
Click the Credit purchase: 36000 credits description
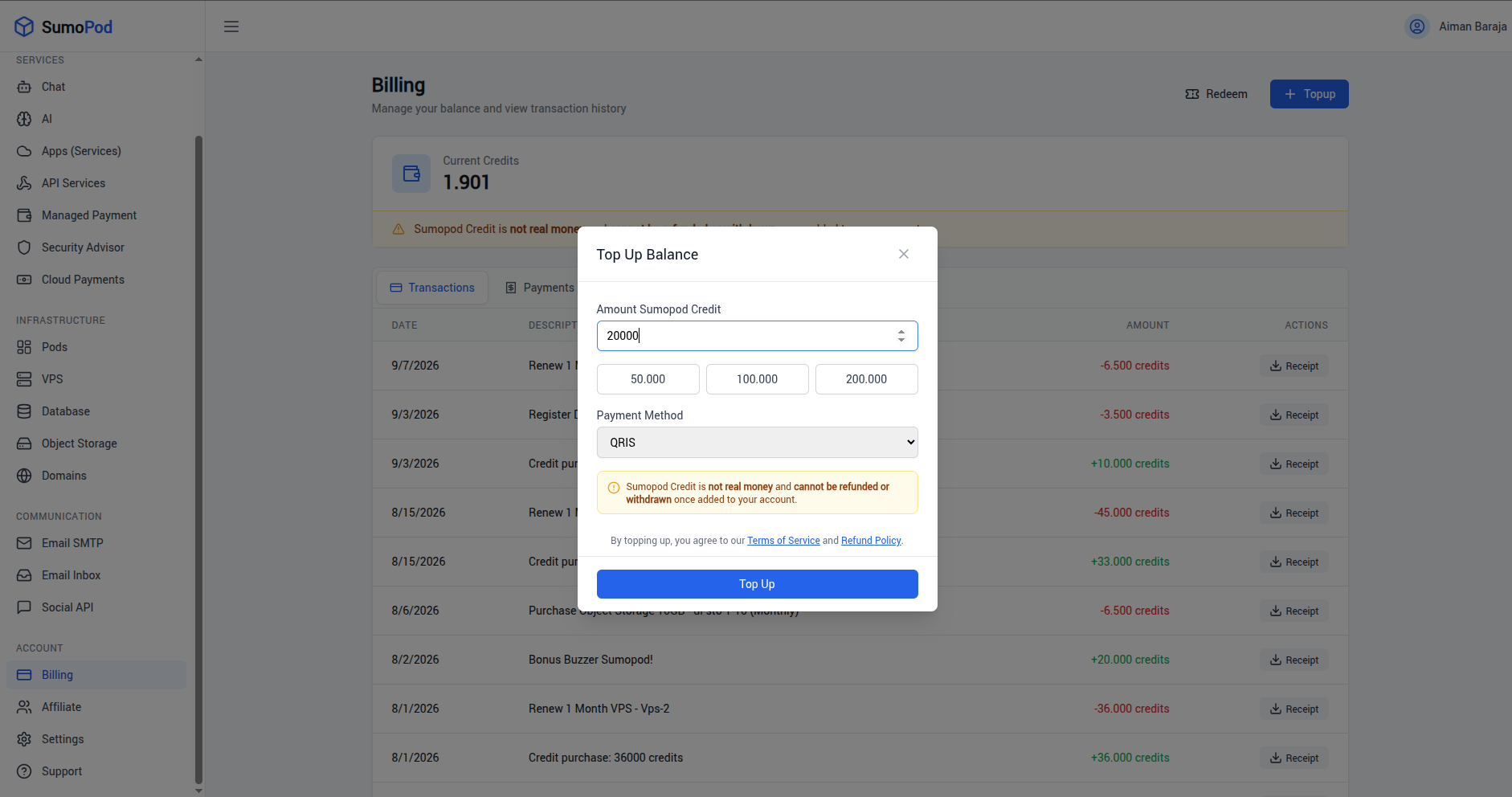coord(606,758)
